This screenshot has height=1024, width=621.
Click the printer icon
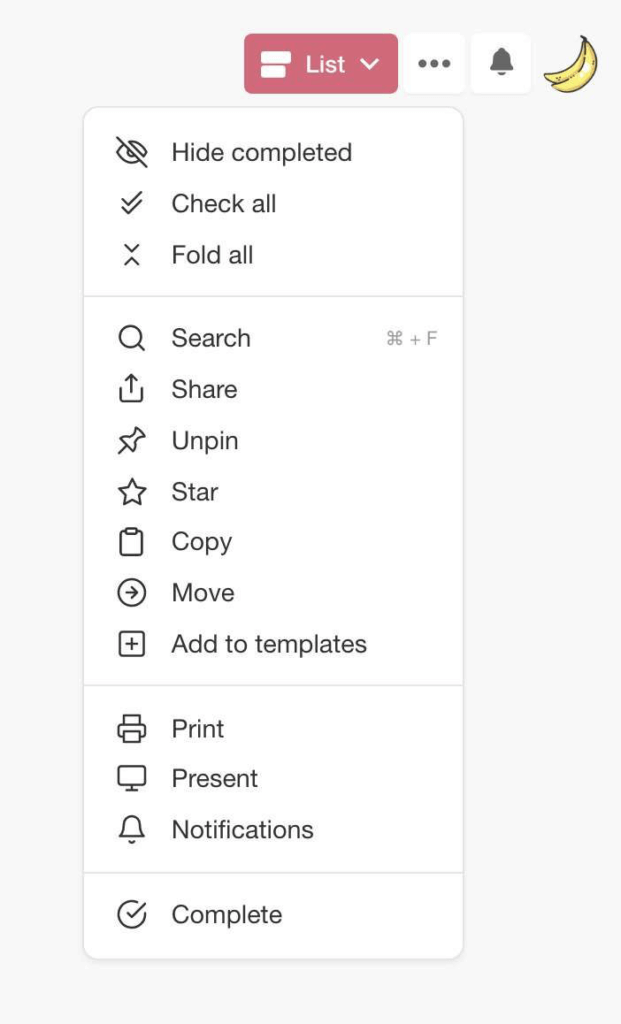pos(132,729)
